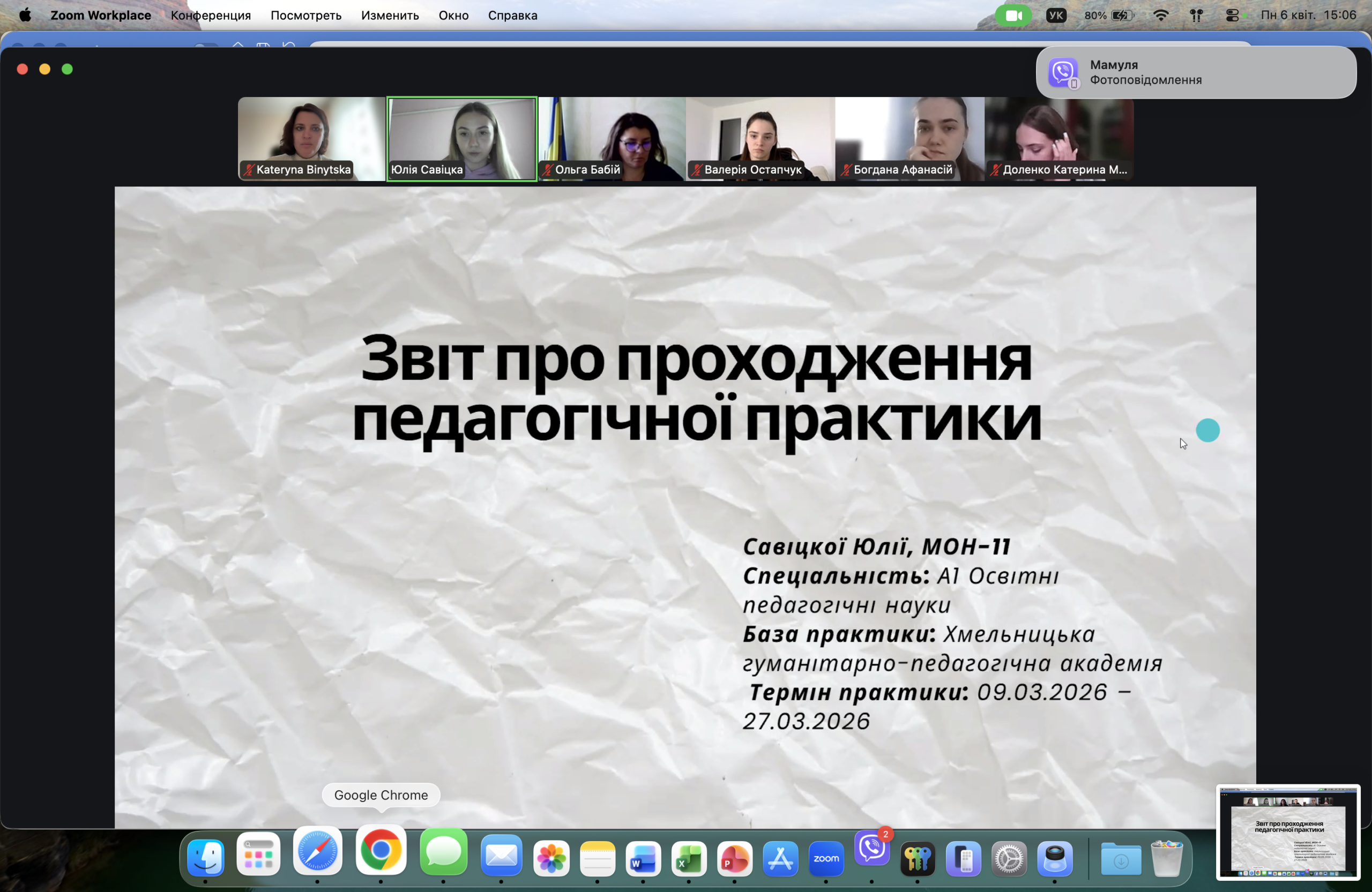Open Safari browser in dock
Screen dimensions: 1372x892
pyautogui.click(x=317, y=852)
